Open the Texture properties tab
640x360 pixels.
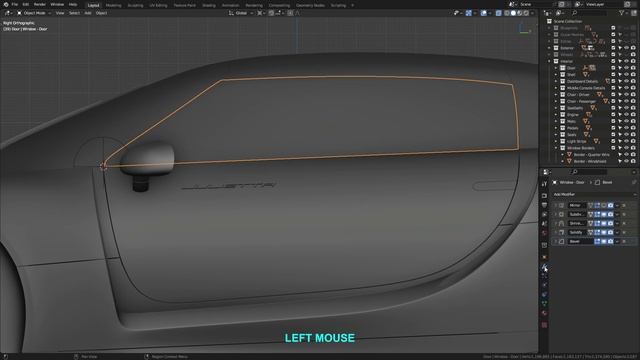pos(544,325)
